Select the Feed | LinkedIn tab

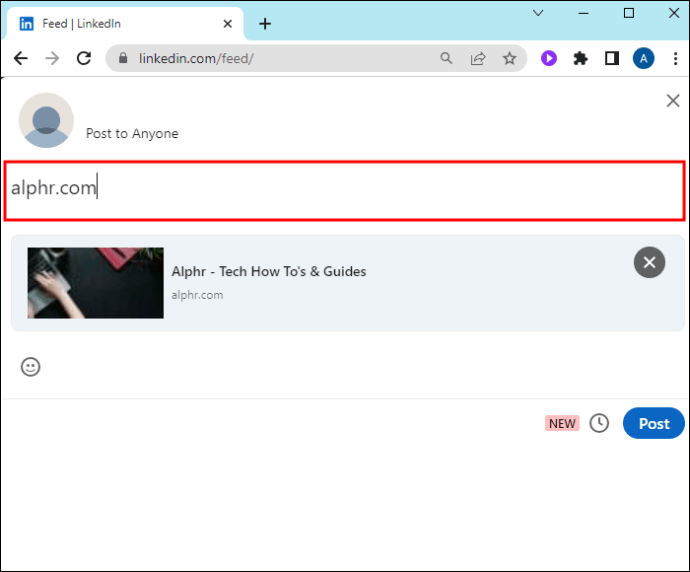[x=125, y=24]
